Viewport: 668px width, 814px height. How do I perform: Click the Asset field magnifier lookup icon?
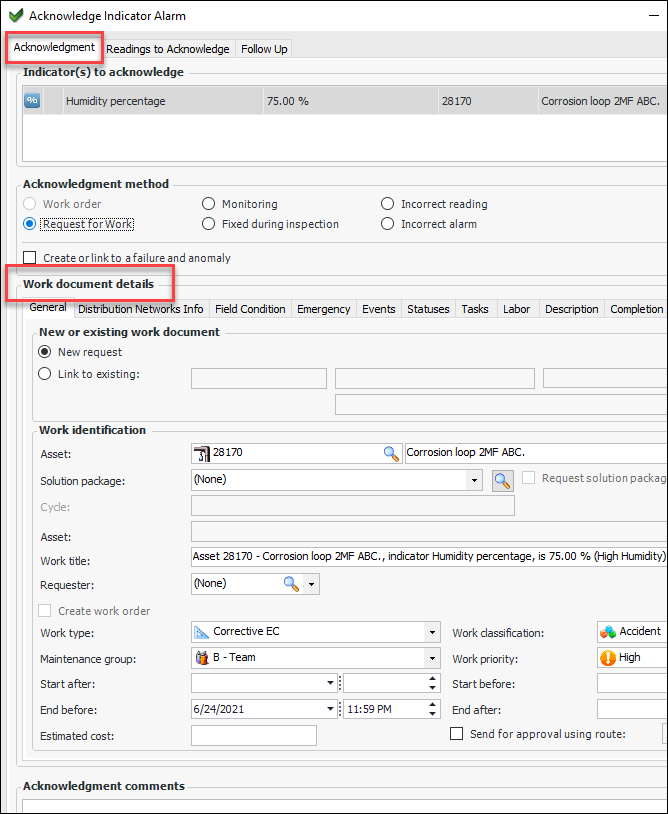[391, 453]
